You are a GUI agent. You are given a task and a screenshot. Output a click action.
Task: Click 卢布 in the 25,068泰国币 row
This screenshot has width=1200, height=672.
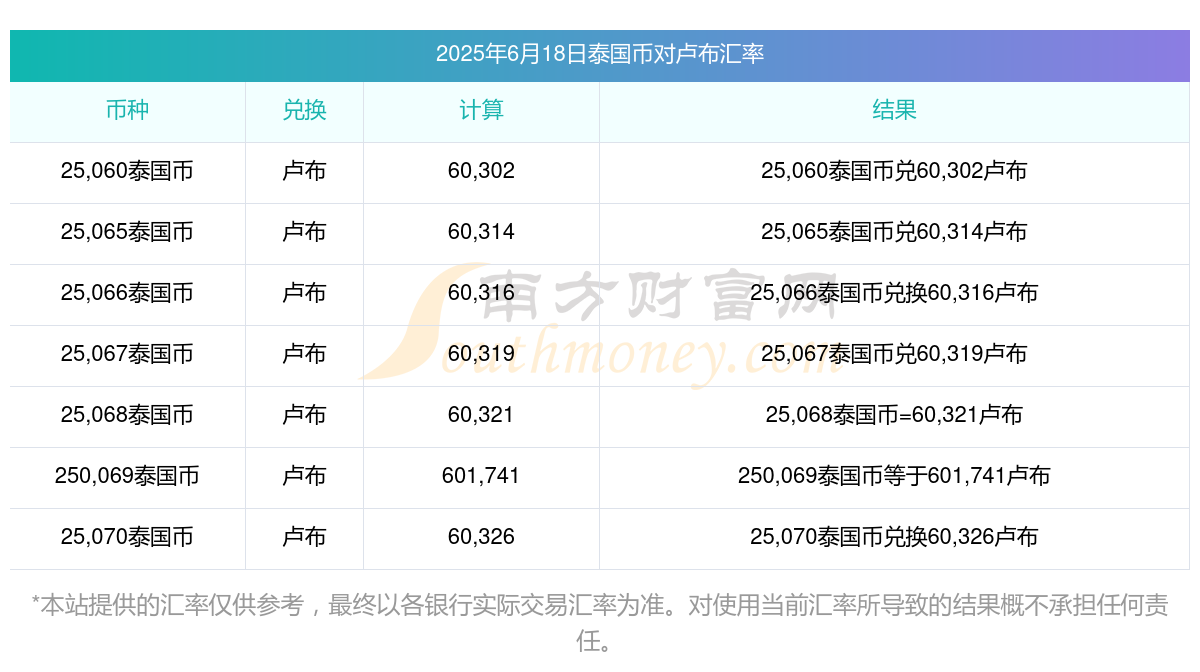pyautogui.click(x=304, y=415)
